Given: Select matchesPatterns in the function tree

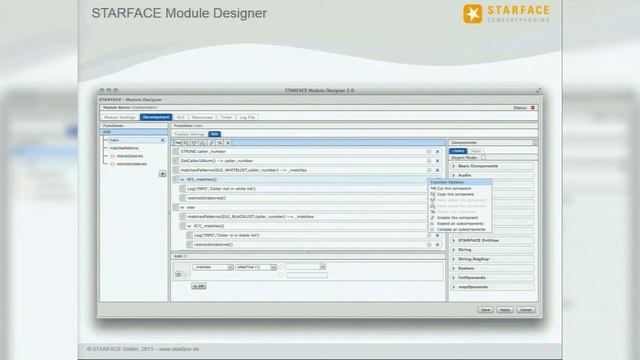Looking at the screenshot, I should coord(124,148).
